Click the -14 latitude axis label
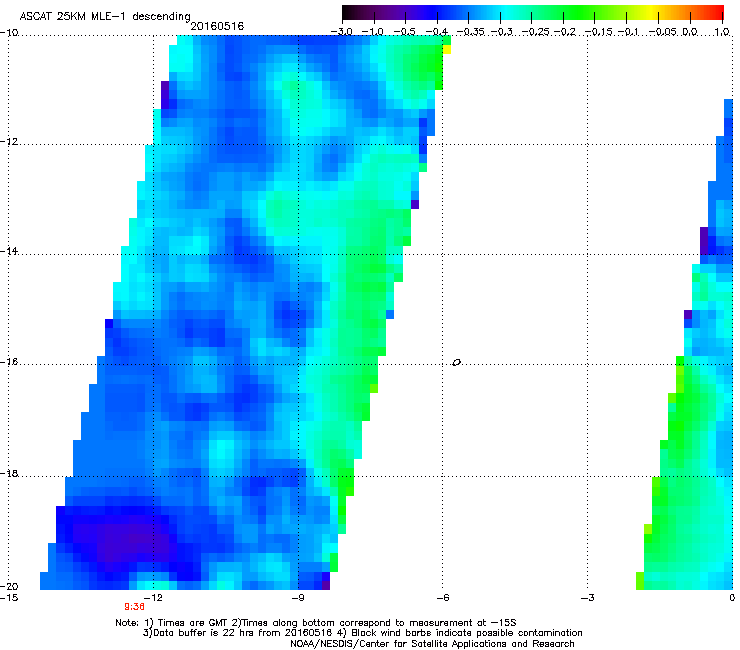Image resolution: width=740 pixels, height=650 pixels. [x=9, y=251]
